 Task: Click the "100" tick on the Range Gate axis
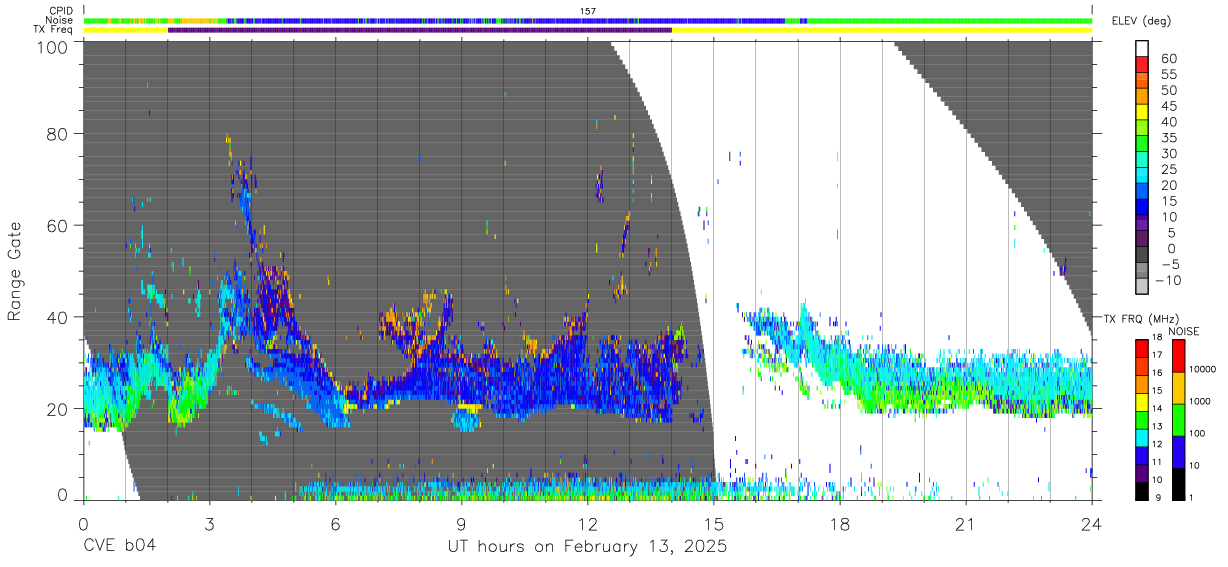(x=54, y=46)
